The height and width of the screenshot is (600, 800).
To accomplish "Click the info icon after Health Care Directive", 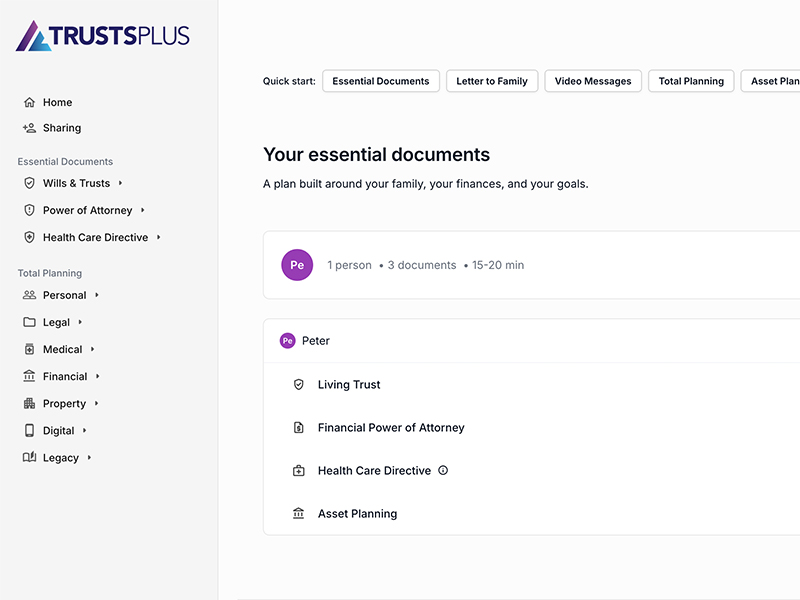I will [441, 470].
